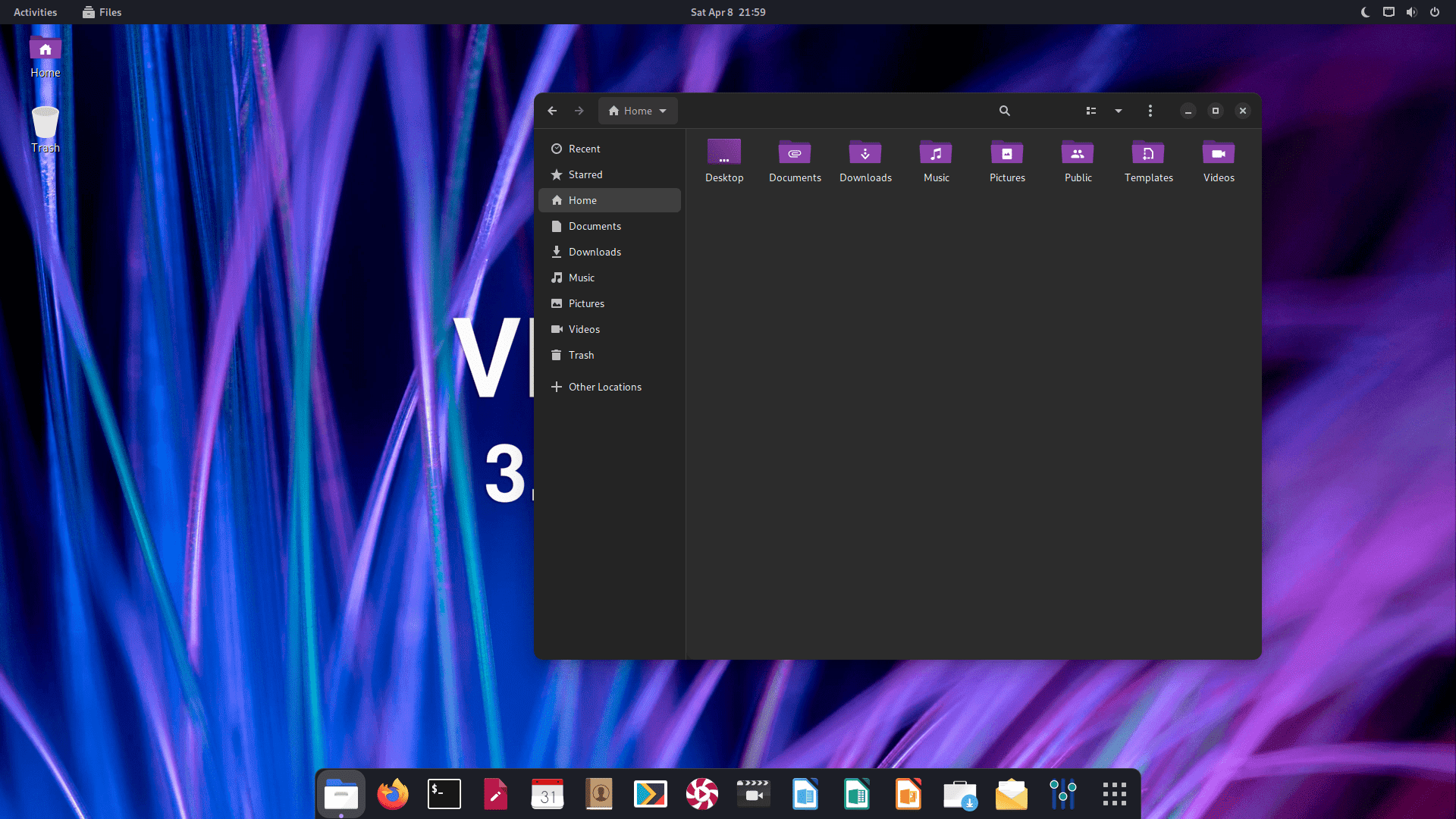Image resolution: width=1456 pixels, height=819 pixels.
Task: Open Calendar from the dock
Action: [x=548, y=794]
